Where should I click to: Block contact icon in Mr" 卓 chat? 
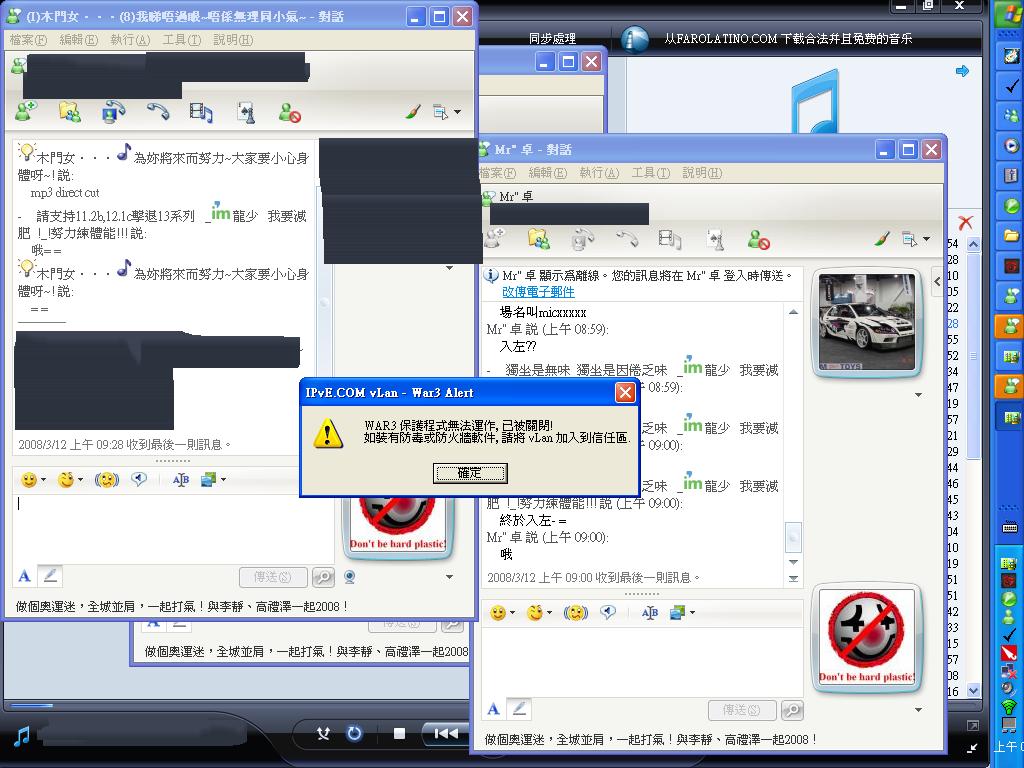[759, 239]
